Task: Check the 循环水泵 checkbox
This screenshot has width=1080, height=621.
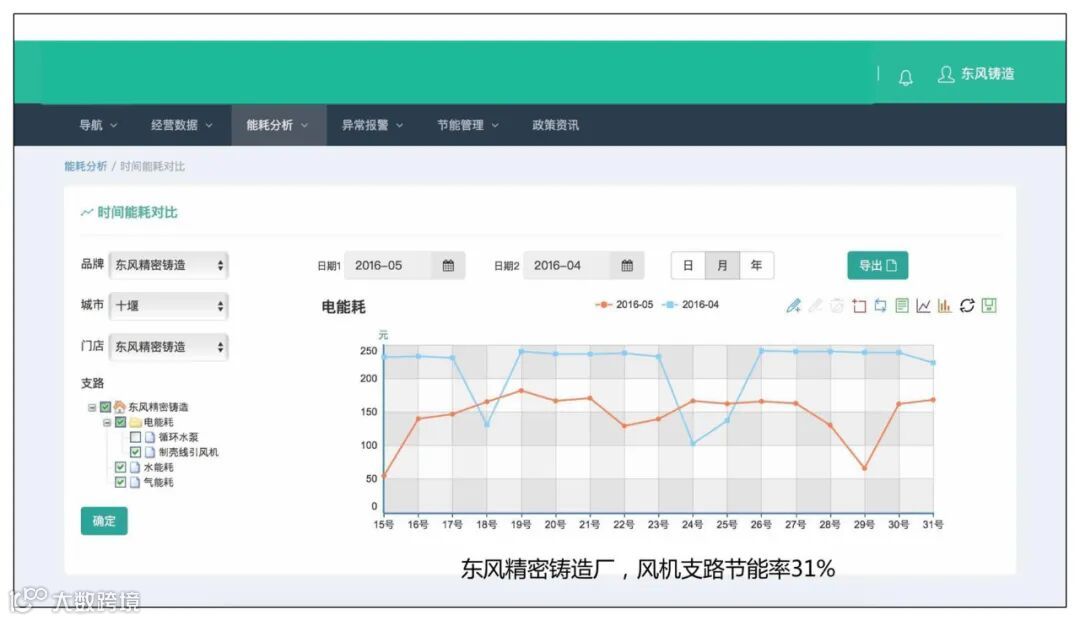Action: [x=135, y=437]
